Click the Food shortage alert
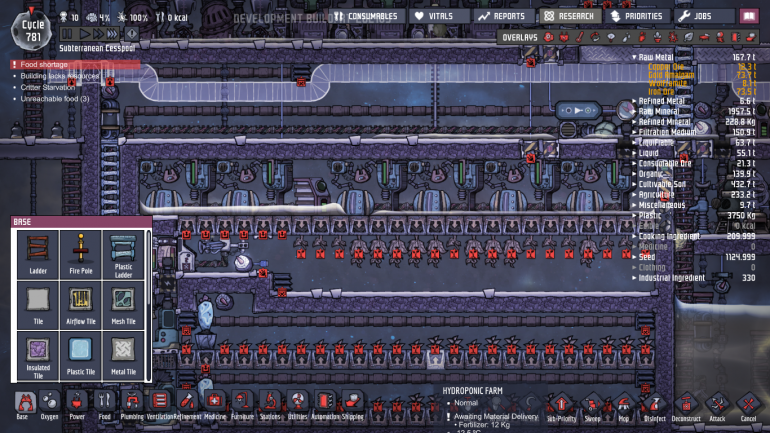Image resolution: width=770 pixels, height=433 pixels. coord(75,64)
